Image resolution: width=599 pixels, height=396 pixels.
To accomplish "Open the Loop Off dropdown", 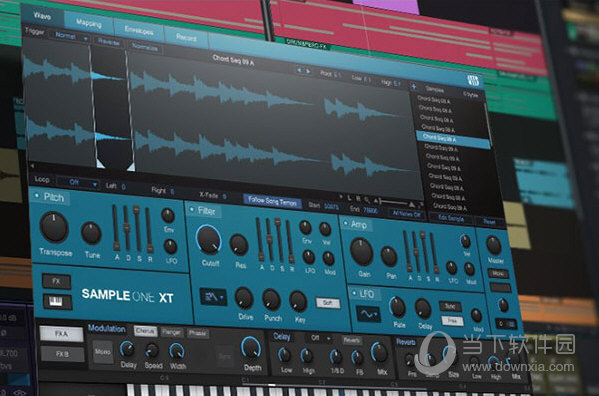I will [78, 183].
